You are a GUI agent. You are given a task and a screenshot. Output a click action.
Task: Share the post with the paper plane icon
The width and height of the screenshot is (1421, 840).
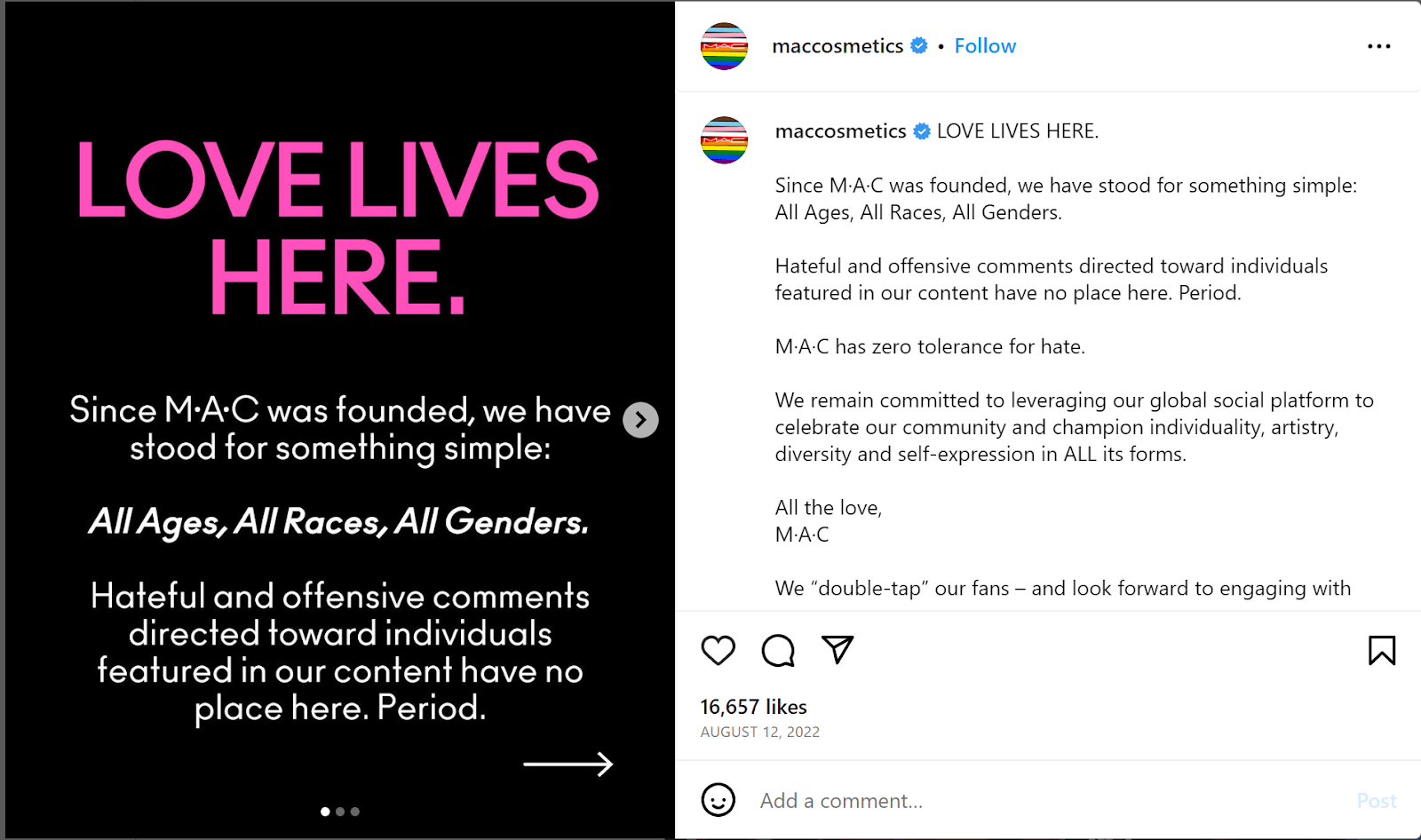tap(838, 650)
